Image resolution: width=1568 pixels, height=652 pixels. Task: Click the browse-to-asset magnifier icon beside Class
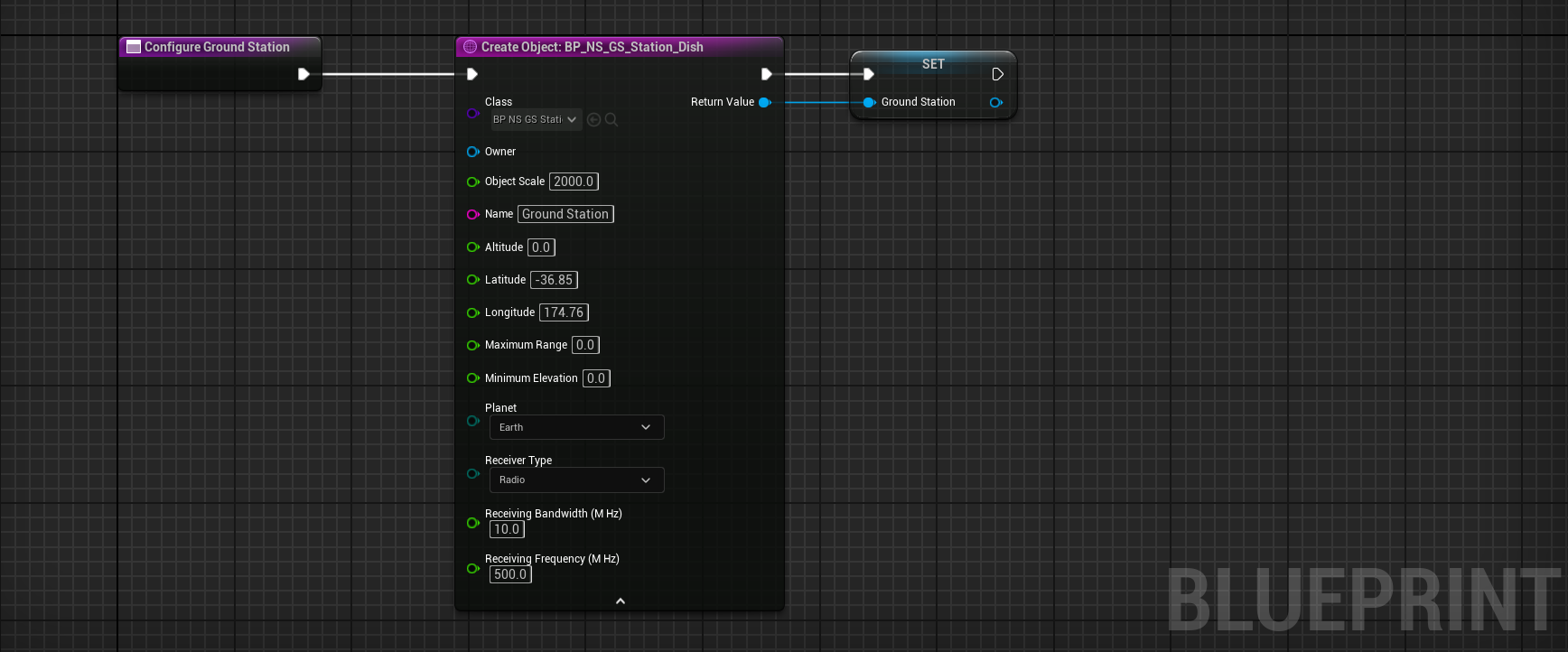point(611,119)
